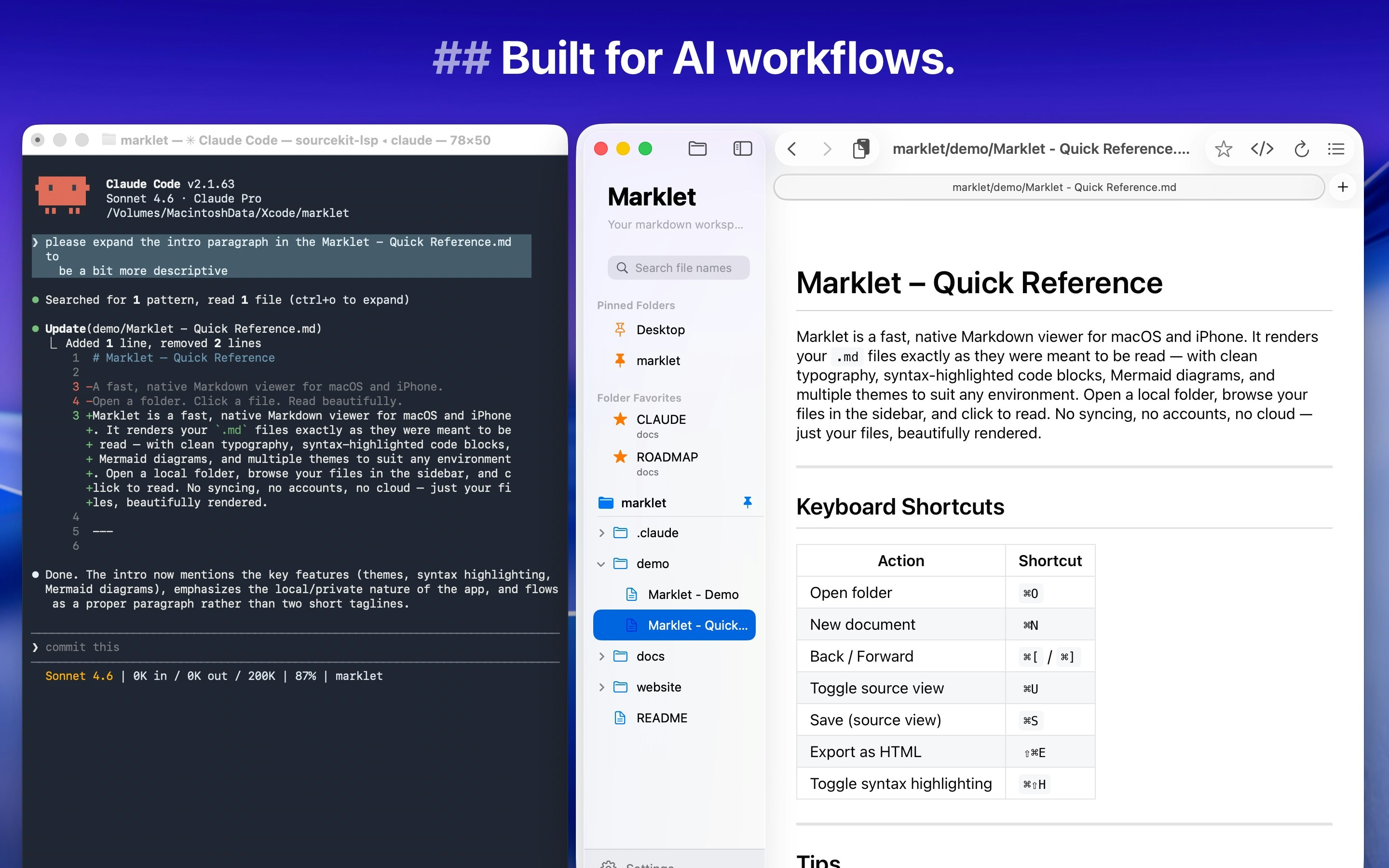Image resolution: width=1389 pixels, height=868 pixels.
Task: Open the pinned Desktop folder
Action: click(660, 329)
